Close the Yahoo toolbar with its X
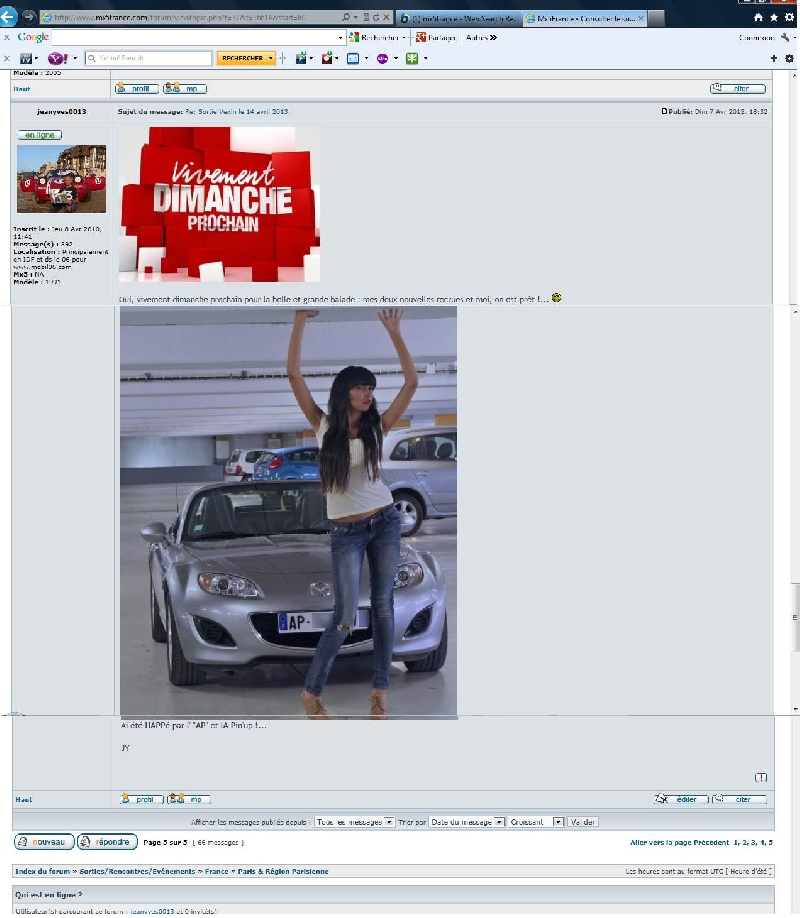This screenshot has width=800, height=918. click(x=7, y=58)
